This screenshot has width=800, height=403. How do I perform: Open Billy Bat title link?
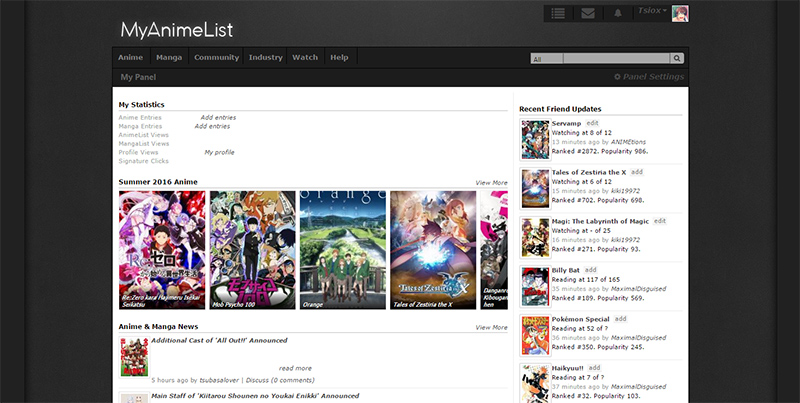(566, 270)
